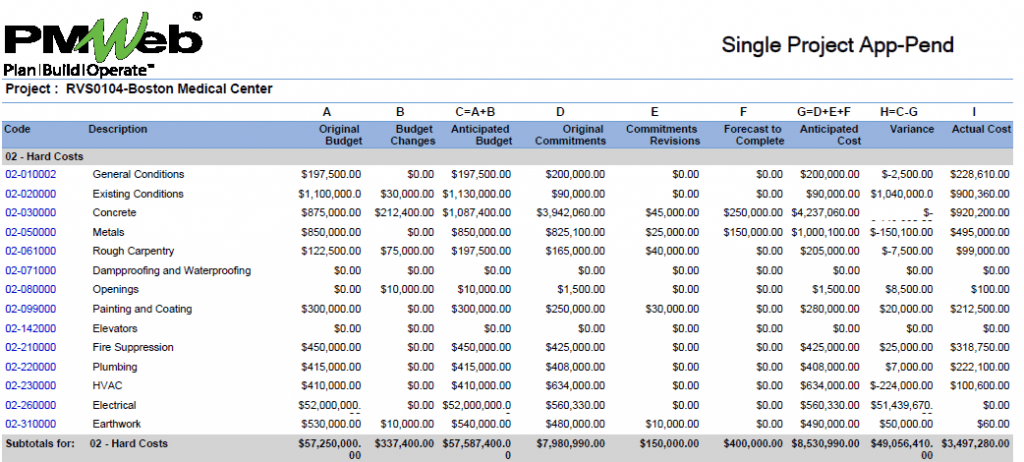Open cost code 02-030000 link
This screenshot has width=1024, height=462.
point(31,213)
